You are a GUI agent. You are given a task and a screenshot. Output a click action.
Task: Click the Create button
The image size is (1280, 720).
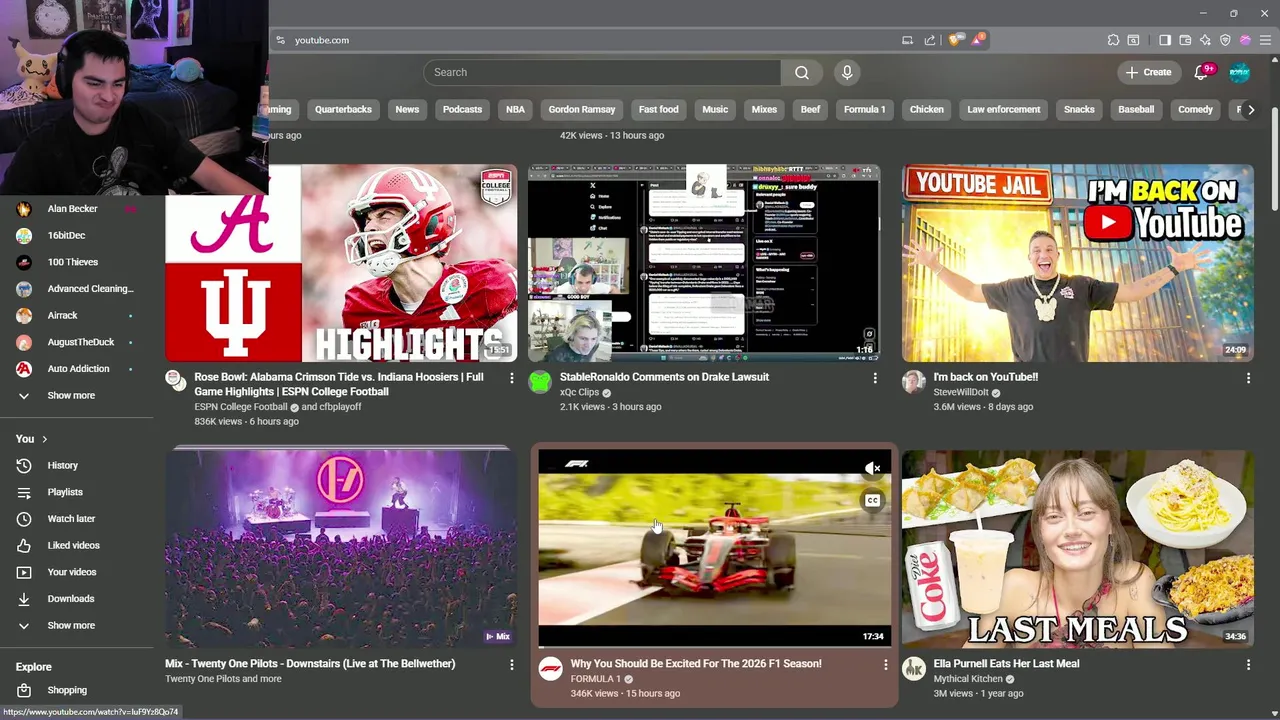[x=1148, y=72]
